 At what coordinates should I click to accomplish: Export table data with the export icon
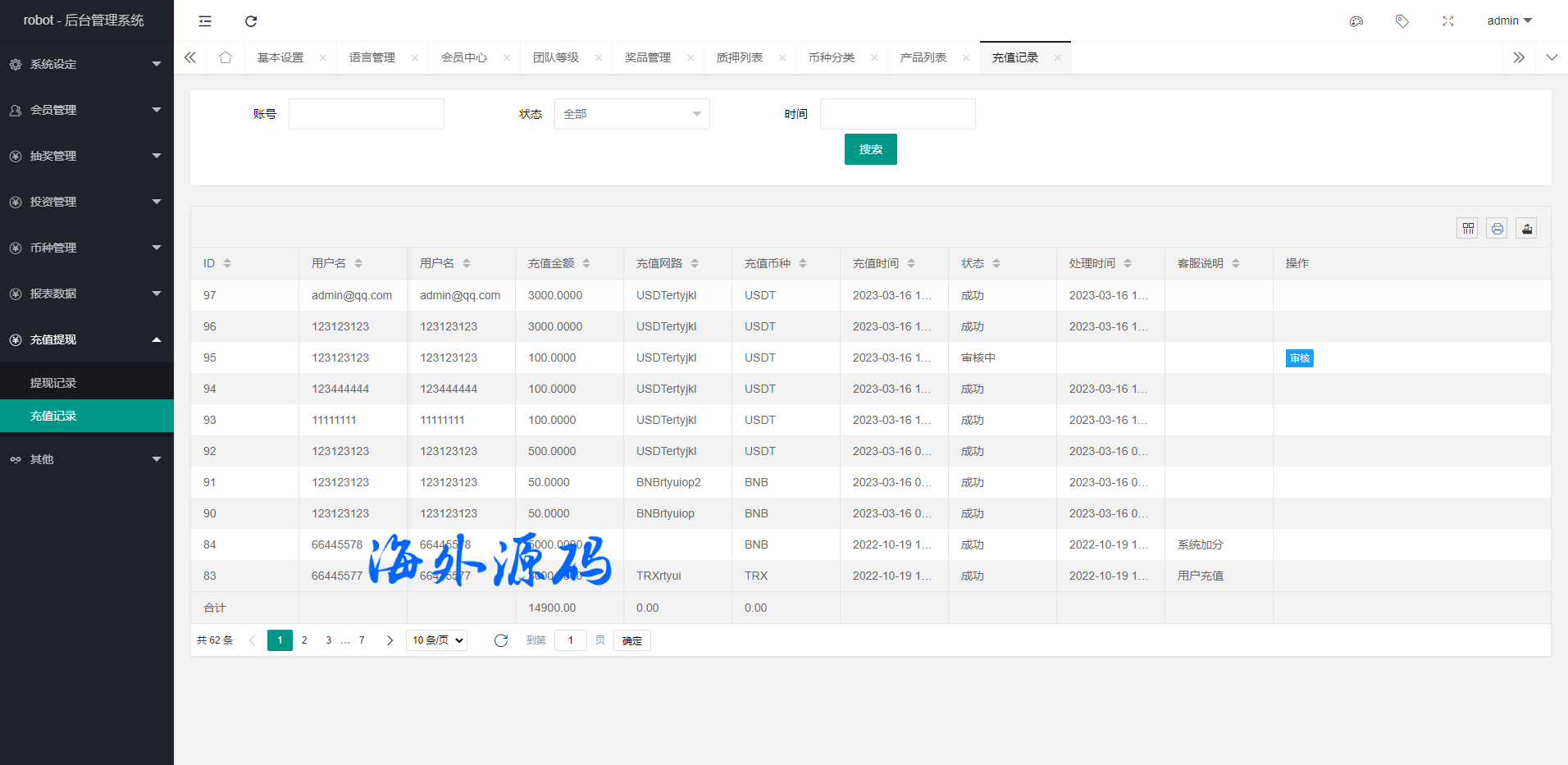(x=1527, y=229)
